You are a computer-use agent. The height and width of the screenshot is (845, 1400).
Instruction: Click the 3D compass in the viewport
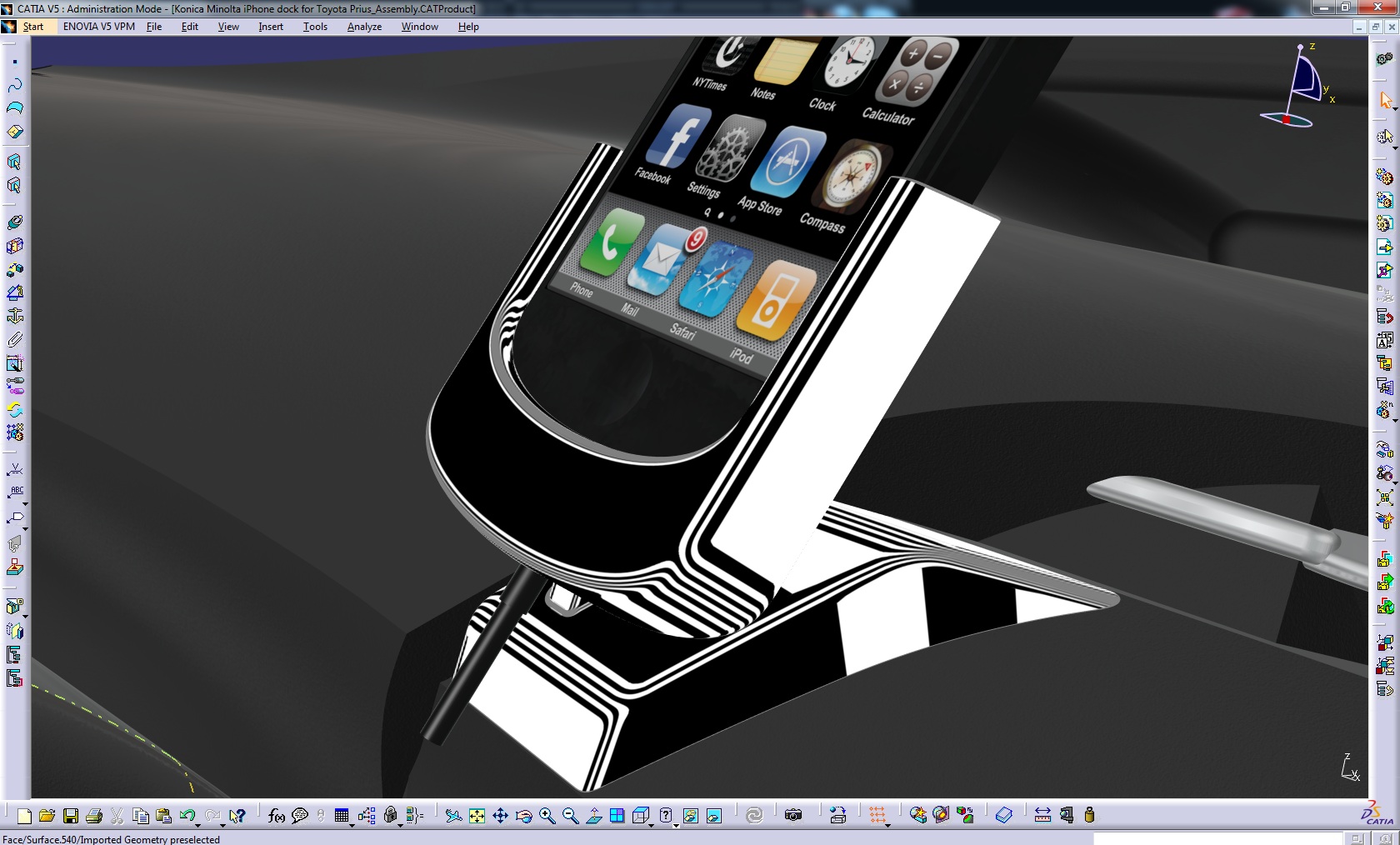click(1298, 86)
